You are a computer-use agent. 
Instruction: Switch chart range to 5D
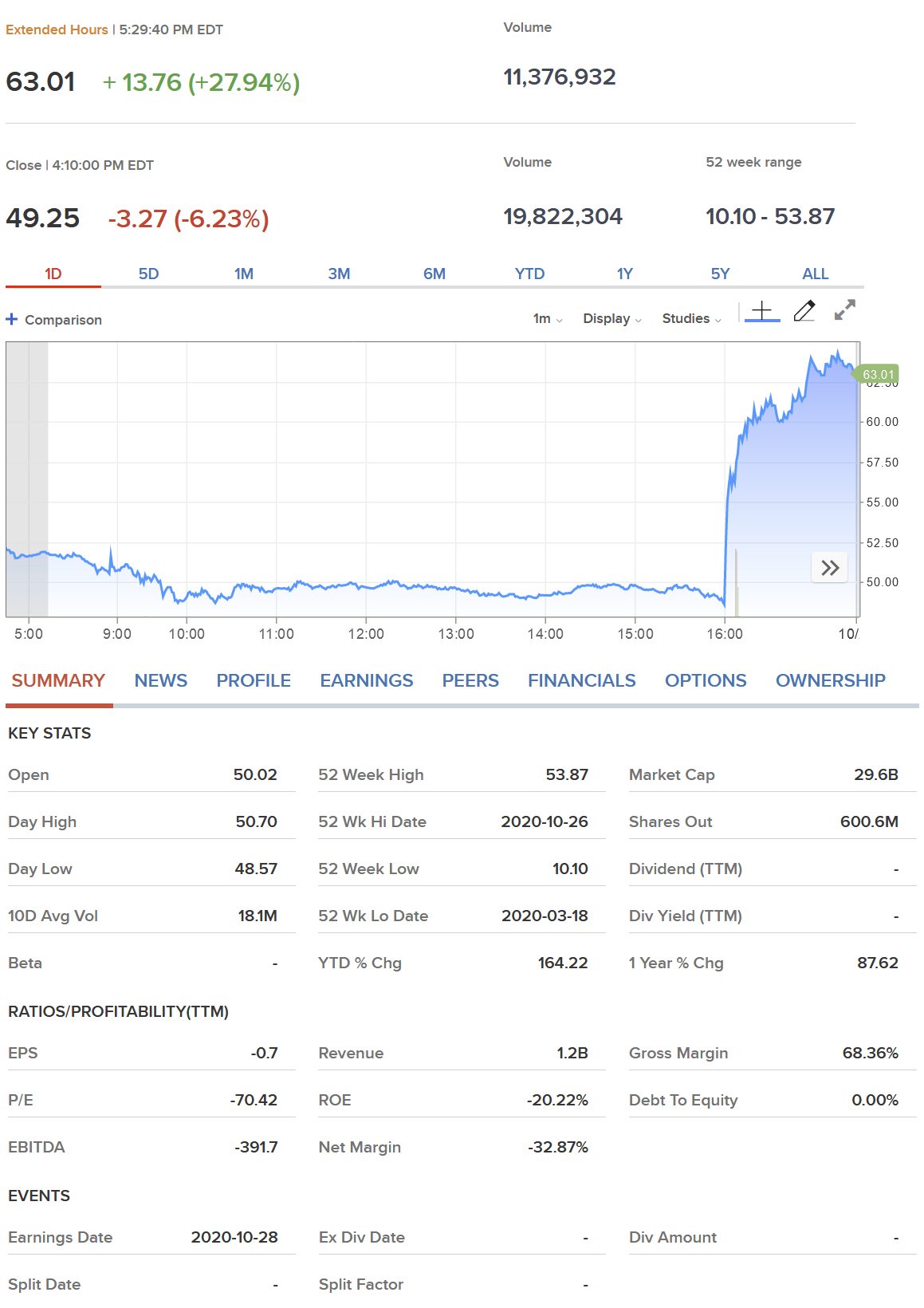tap(148, 274)
